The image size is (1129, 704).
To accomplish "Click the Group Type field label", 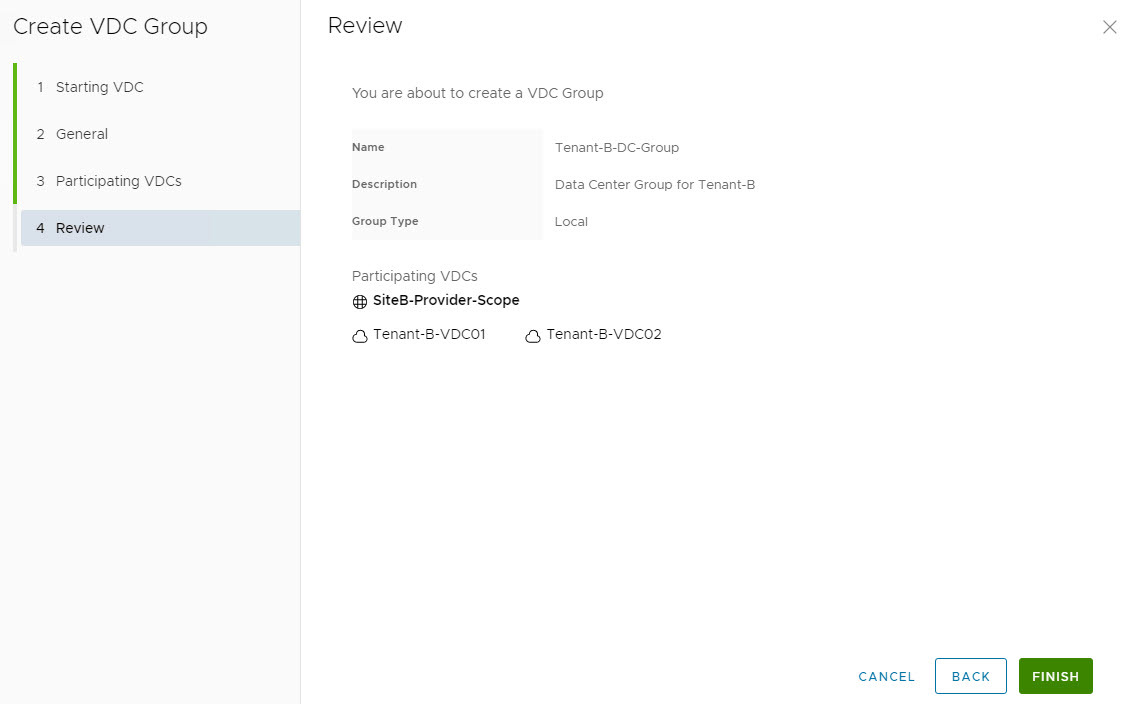I will pos(385,221).
